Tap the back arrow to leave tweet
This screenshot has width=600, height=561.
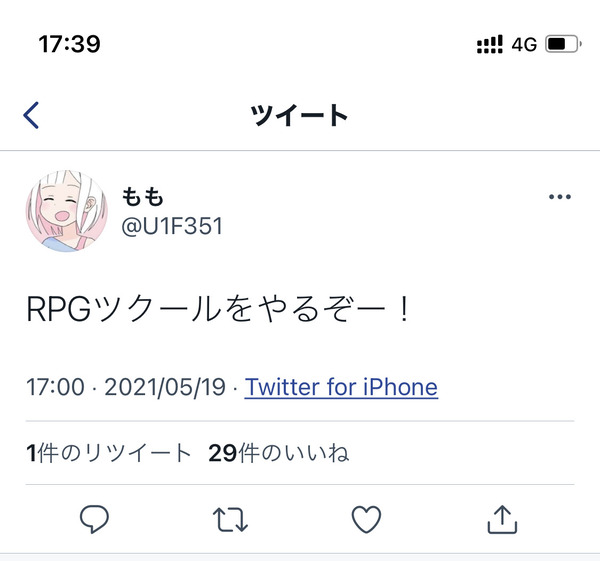pos(31,115)
